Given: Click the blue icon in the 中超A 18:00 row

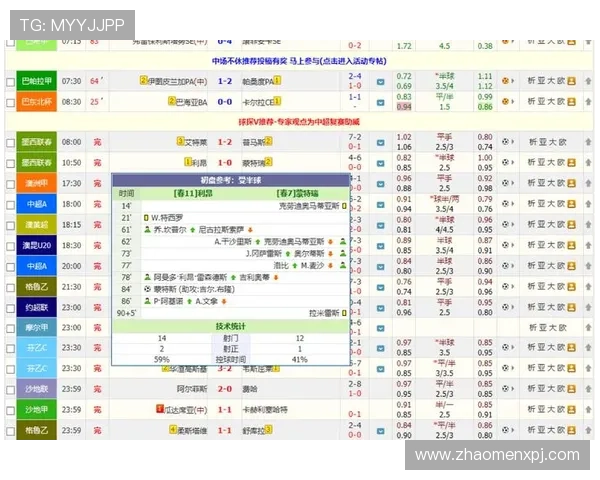Looking at the screenshot, I should tap(380, 204).
